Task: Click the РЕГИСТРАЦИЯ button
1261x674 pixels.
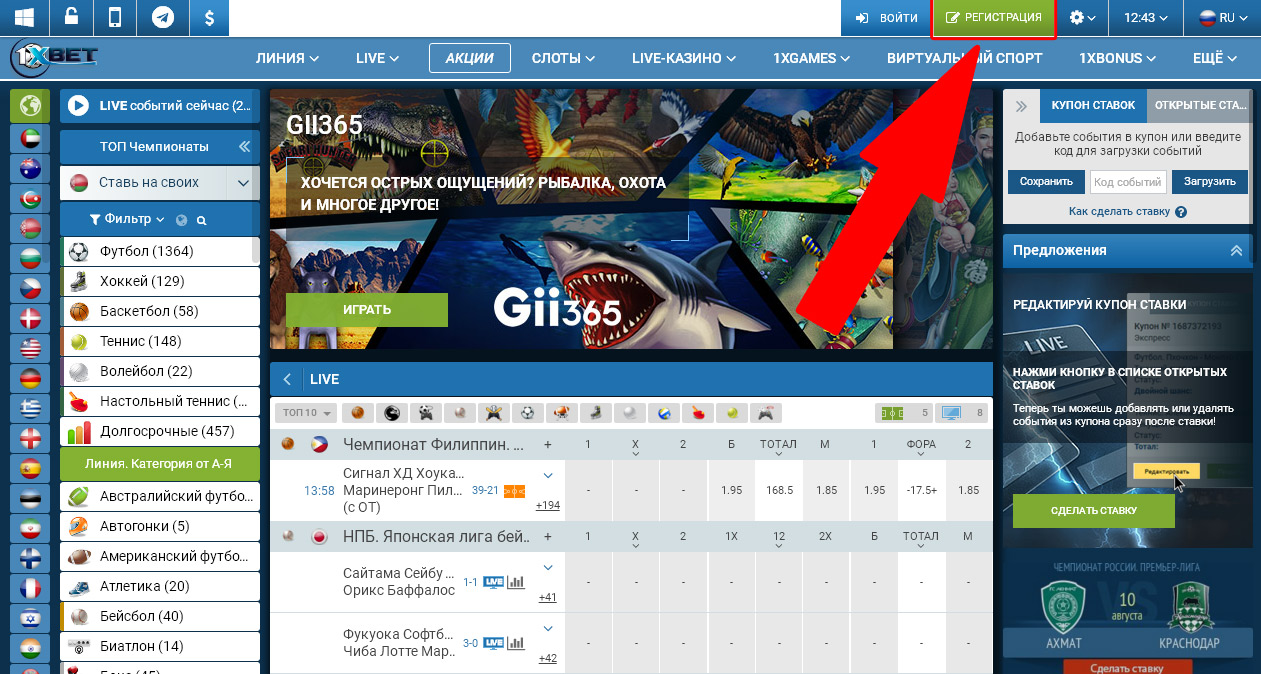Action: click(x=993, y=18)
